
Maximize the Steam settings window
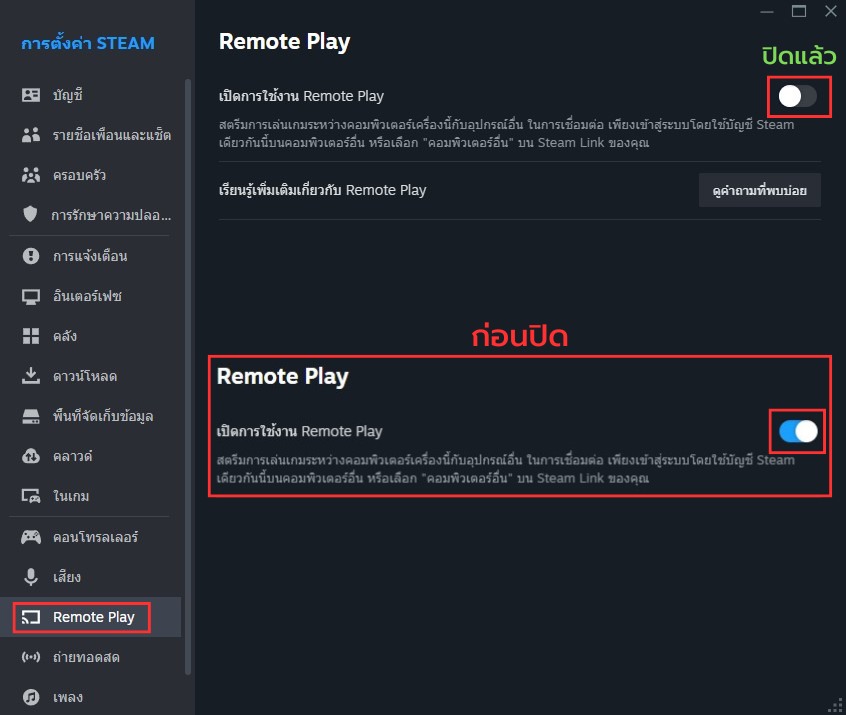798,11
